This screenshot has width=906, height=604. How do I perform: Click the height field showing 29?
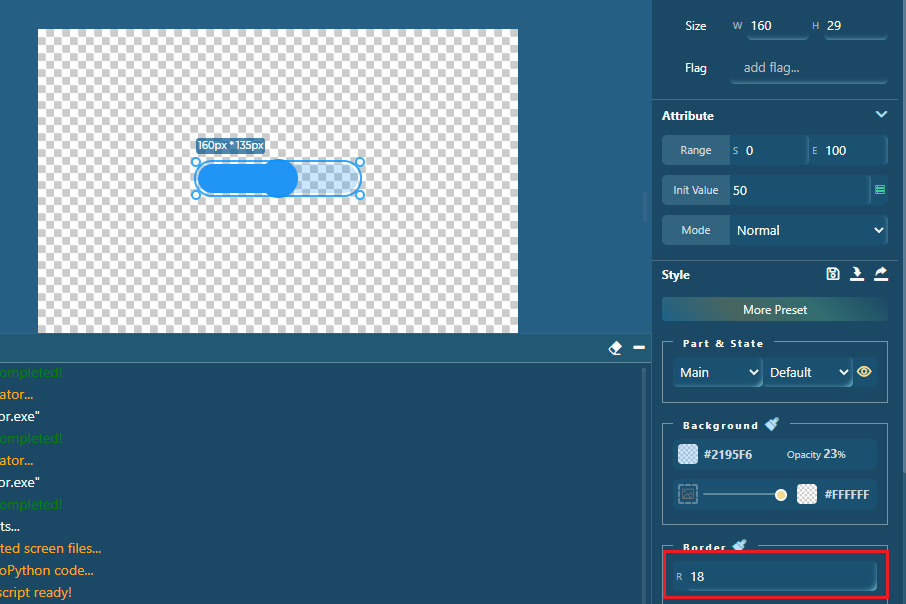855,26
